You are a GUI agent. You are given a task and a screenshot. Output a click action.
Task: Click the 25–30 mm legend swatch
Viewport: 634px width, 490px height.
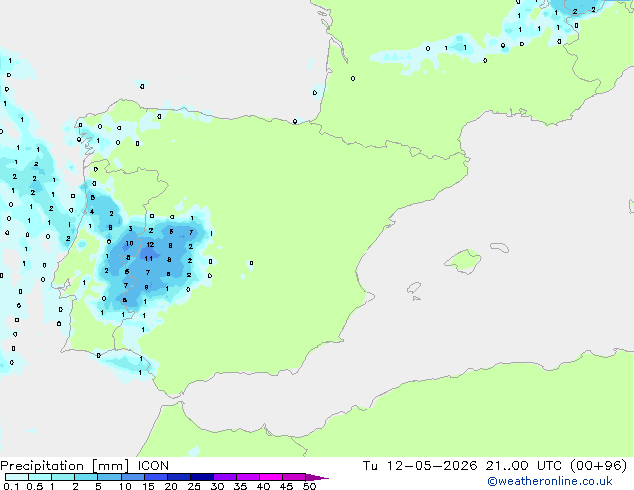click(x=202, y=477)
